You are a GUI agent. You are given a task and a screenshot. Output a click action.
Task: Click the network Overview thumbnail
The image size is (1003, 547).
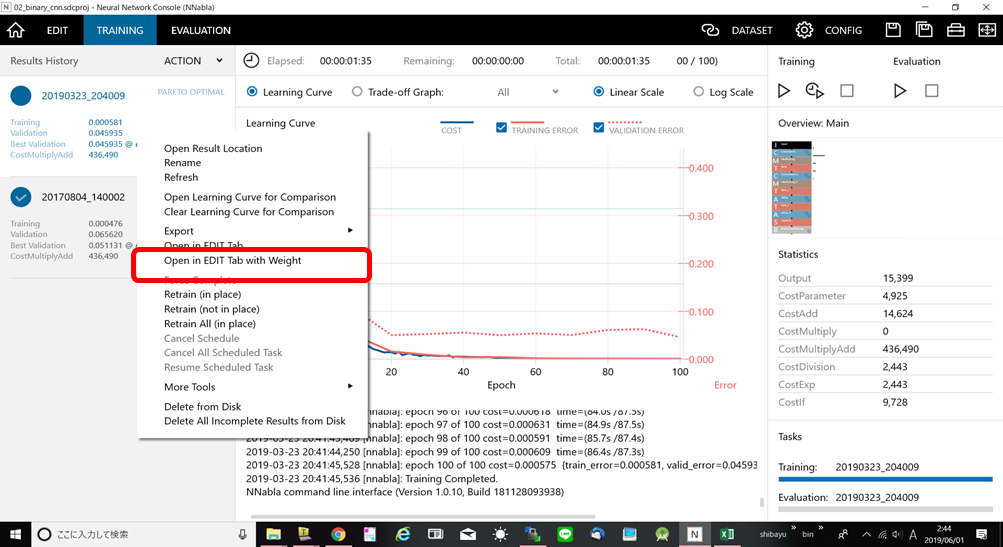(x=792, y=187)
